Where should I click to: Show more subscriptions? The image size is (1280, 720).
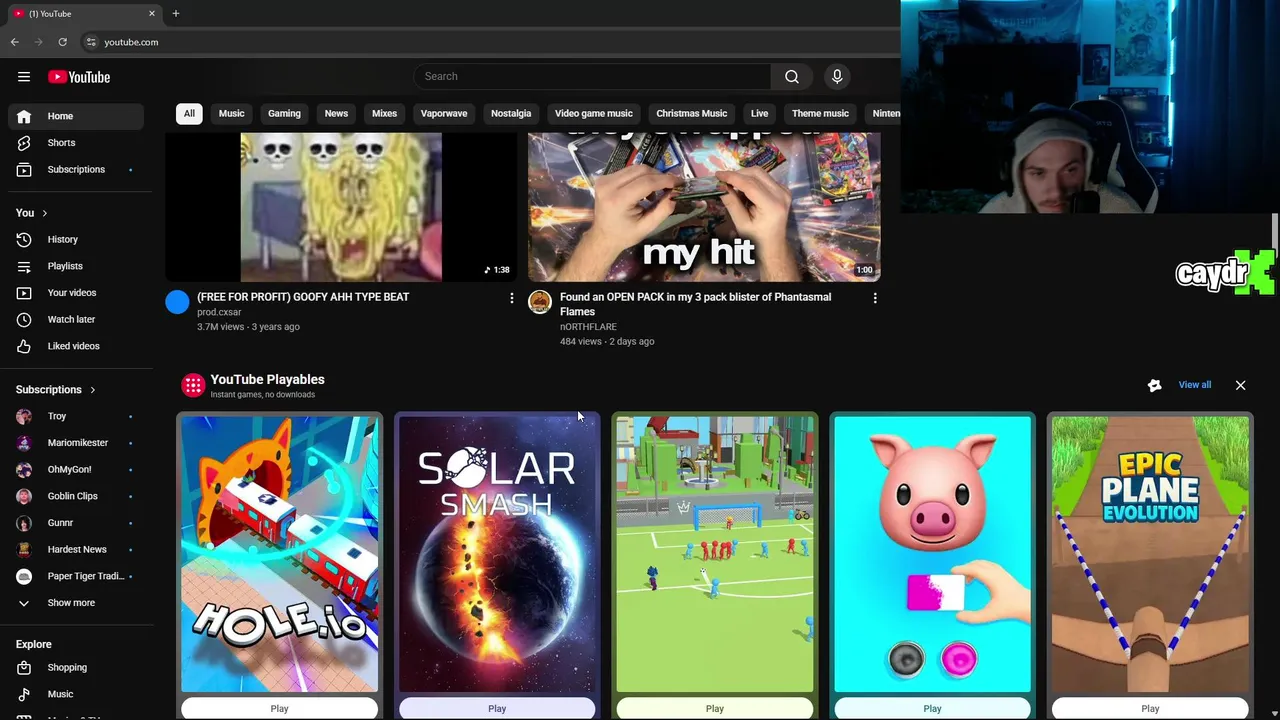76,603
